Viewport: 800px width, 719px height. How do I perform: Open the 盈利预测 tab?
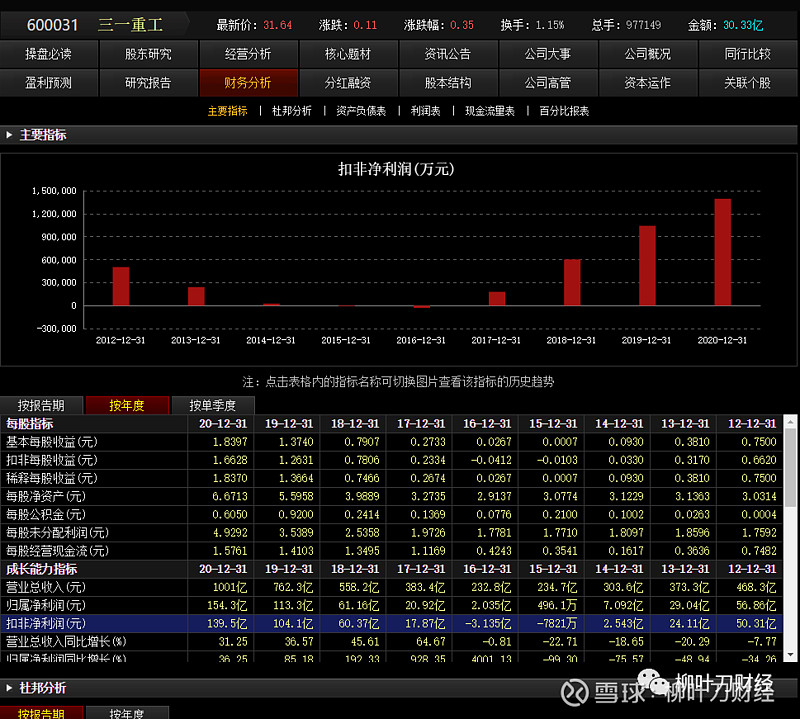(x=48, y=83)
